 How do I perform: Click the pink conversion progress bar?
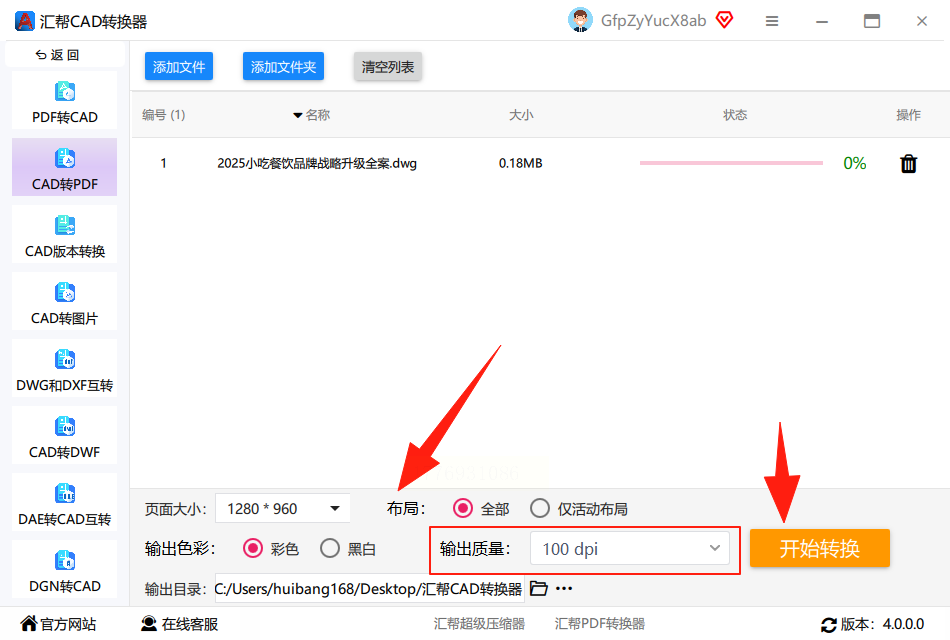tap(731, 163)
